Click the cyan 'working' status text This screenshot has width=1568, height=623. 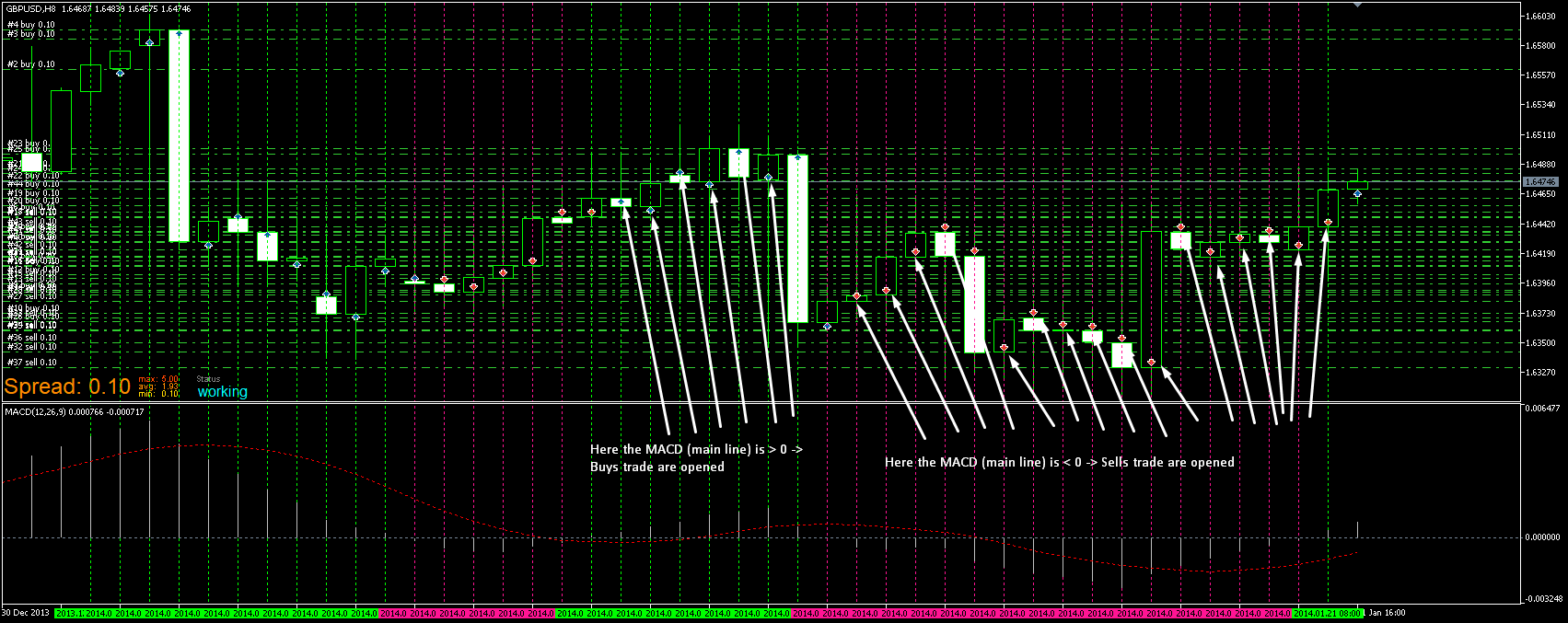[x=223, y=392]
